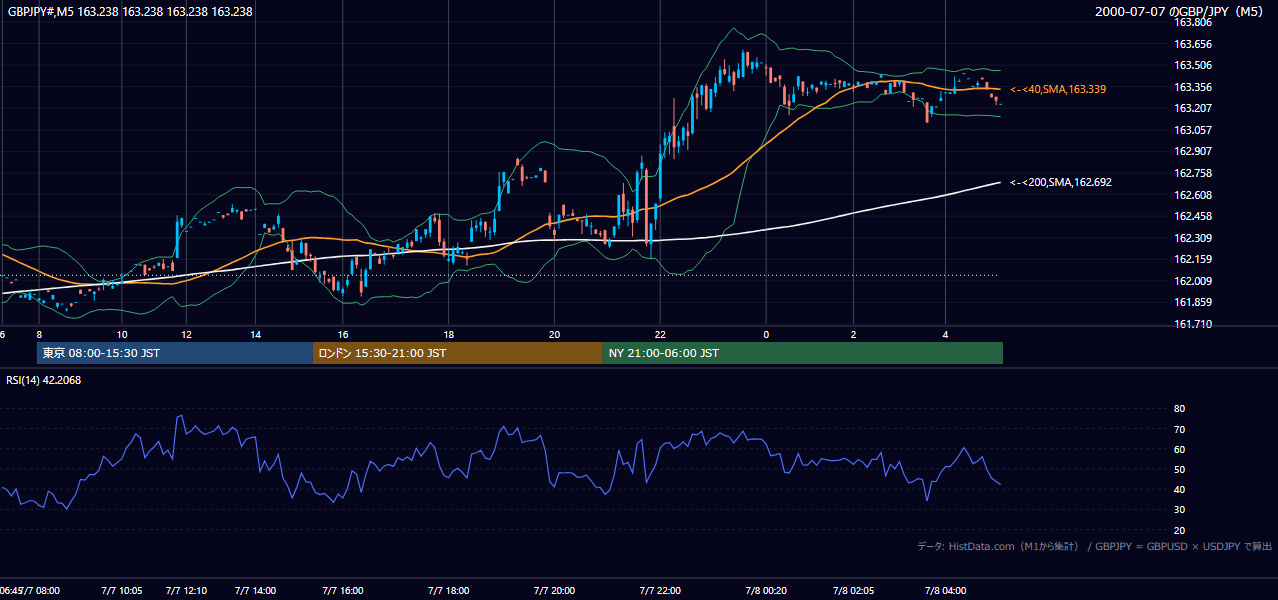
Task: Click the 7/7 16:00 time label
Action: [343, 590]
